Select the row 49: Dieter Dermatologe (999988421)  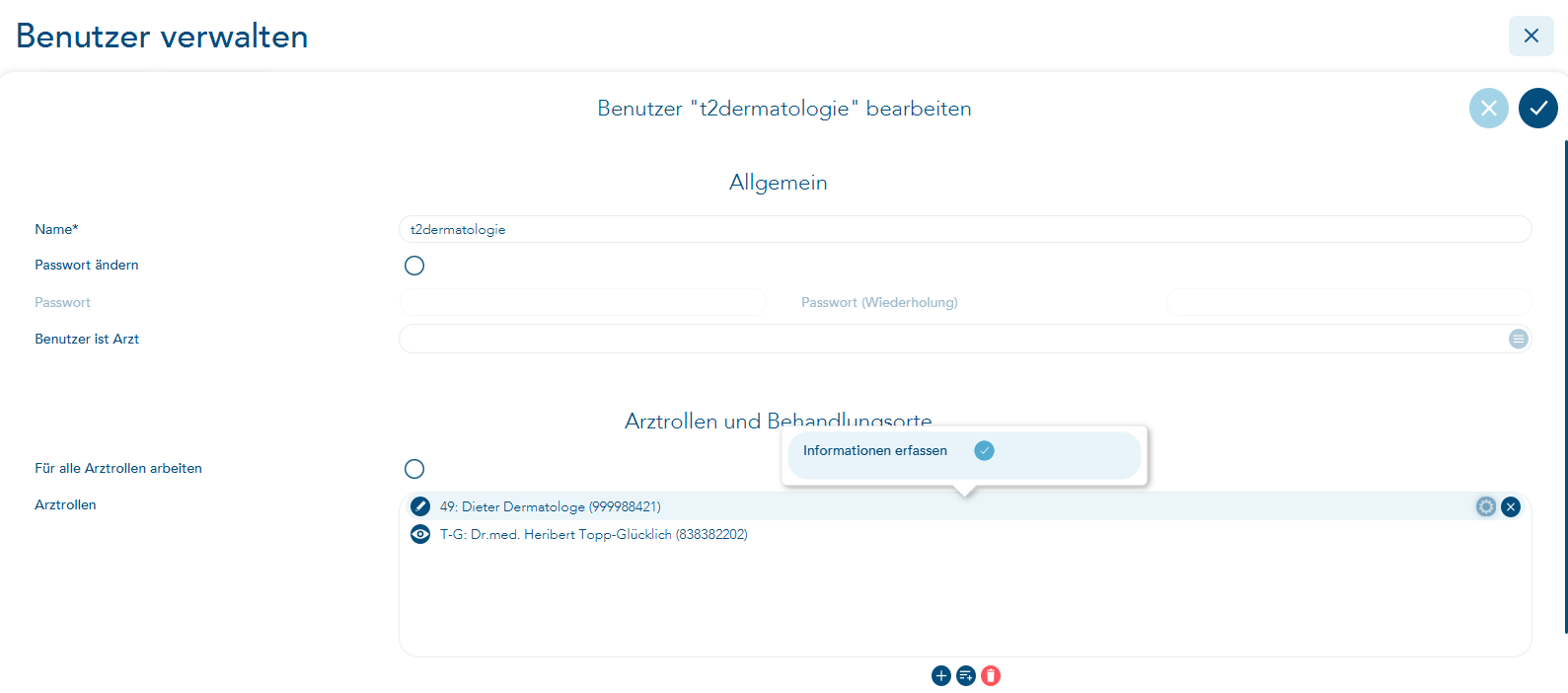[965, 506]
